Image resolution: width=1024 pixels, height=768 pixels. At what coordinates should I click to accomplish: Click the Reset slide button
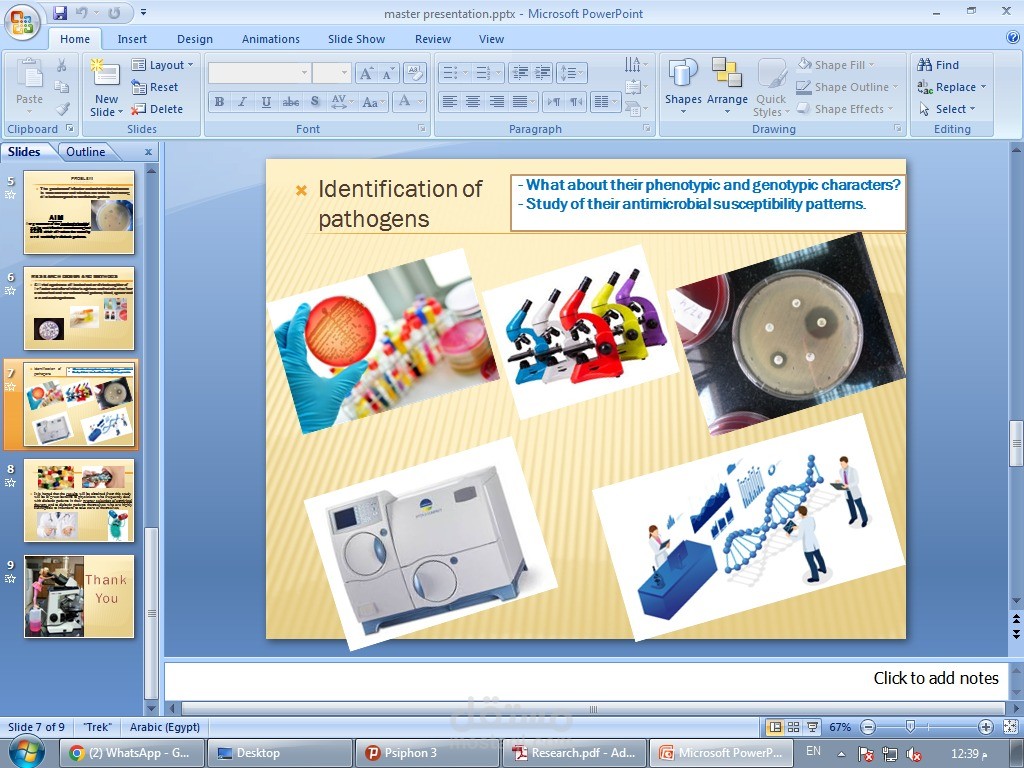155,87
